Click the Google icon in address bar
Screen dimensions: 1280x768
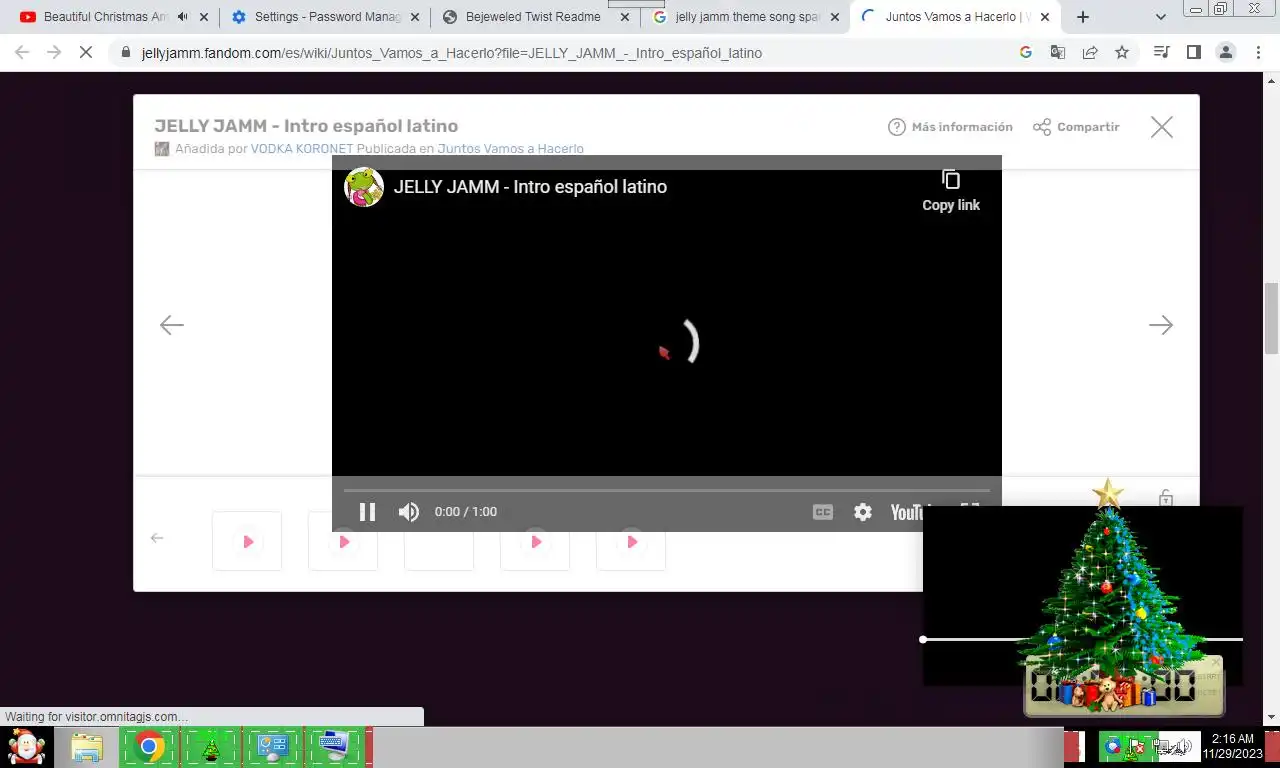[1025, 52]
